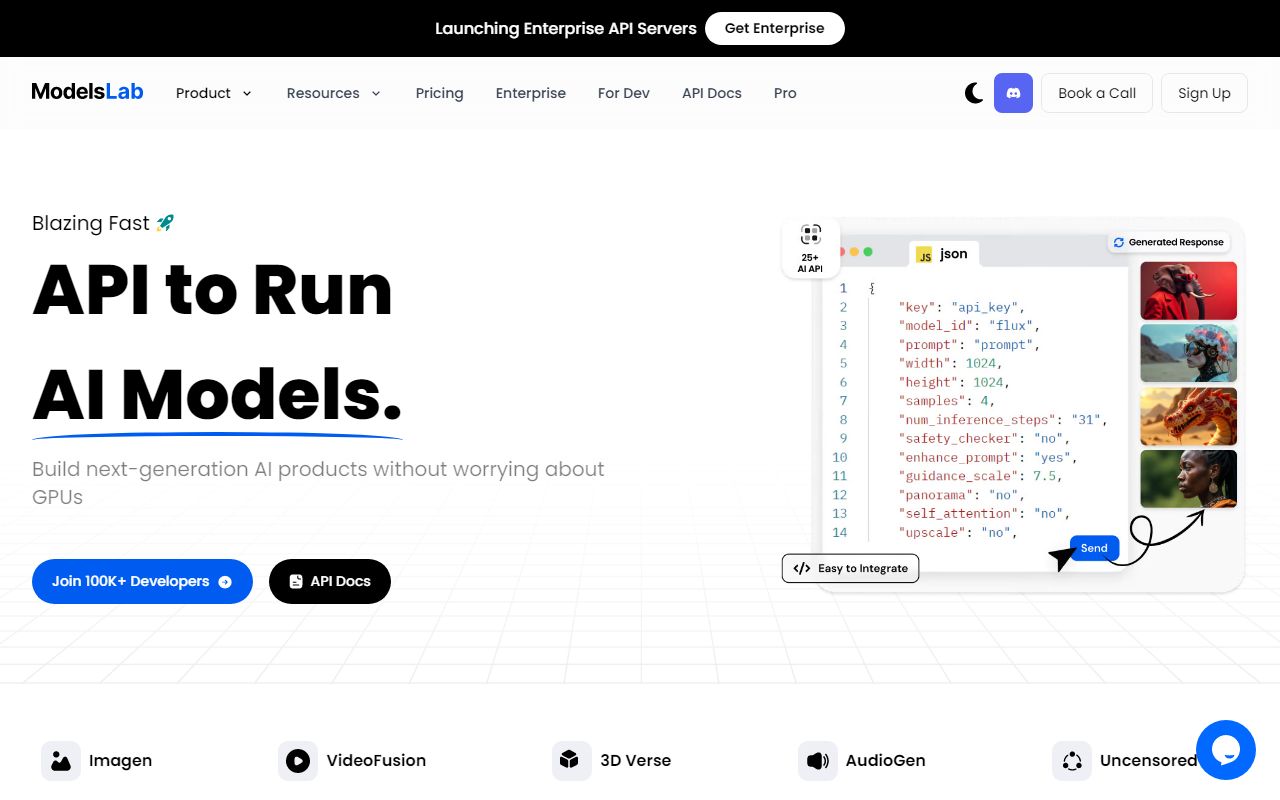Image resolution: width=1280 pixels, height=800 pixels.
Task: Click the Sign Up button
Action: click(x=1204, y=93)
